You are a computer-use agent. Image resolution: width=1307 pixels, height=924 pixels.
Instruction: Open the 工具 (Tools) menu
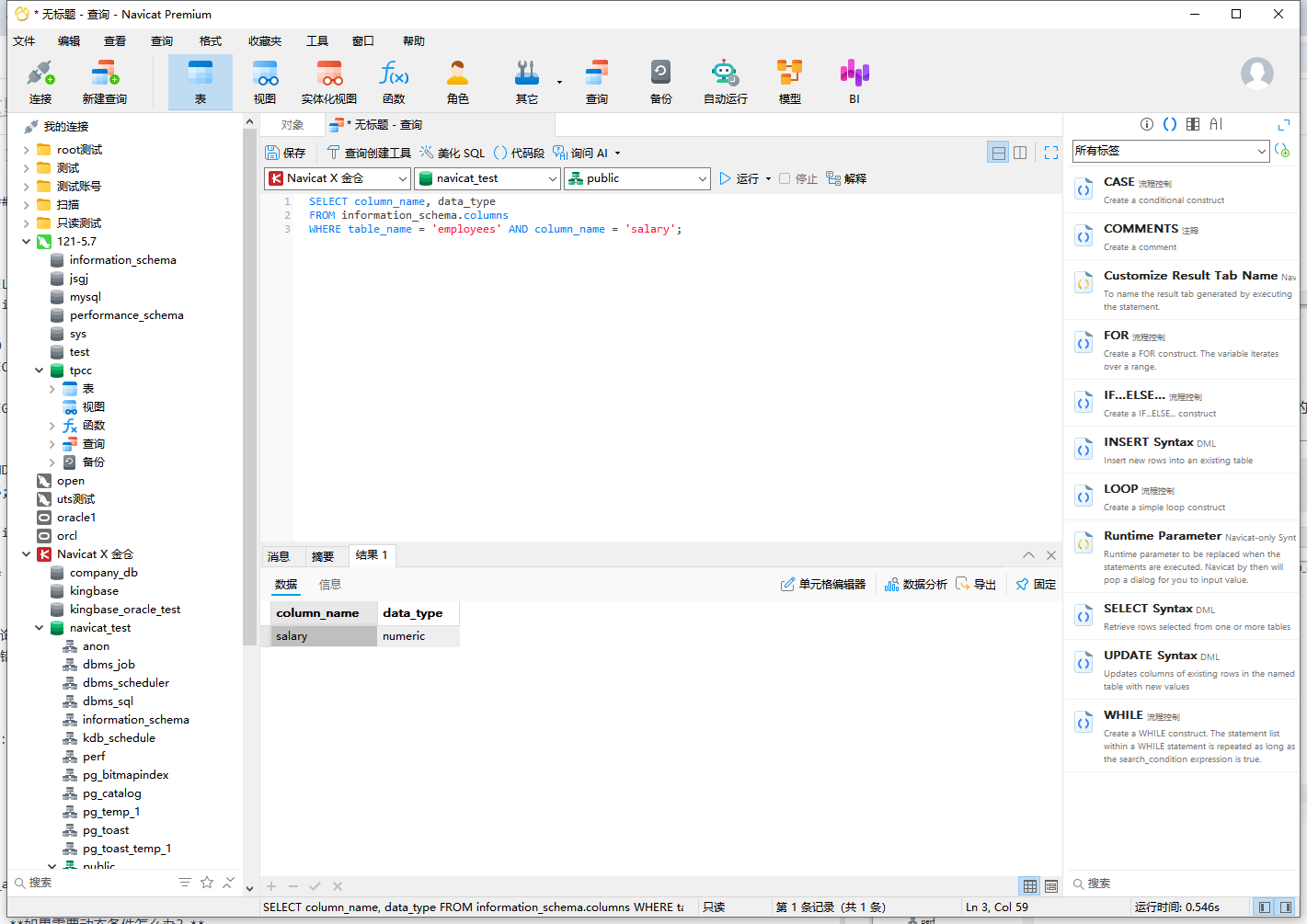(x=317, y=41)
